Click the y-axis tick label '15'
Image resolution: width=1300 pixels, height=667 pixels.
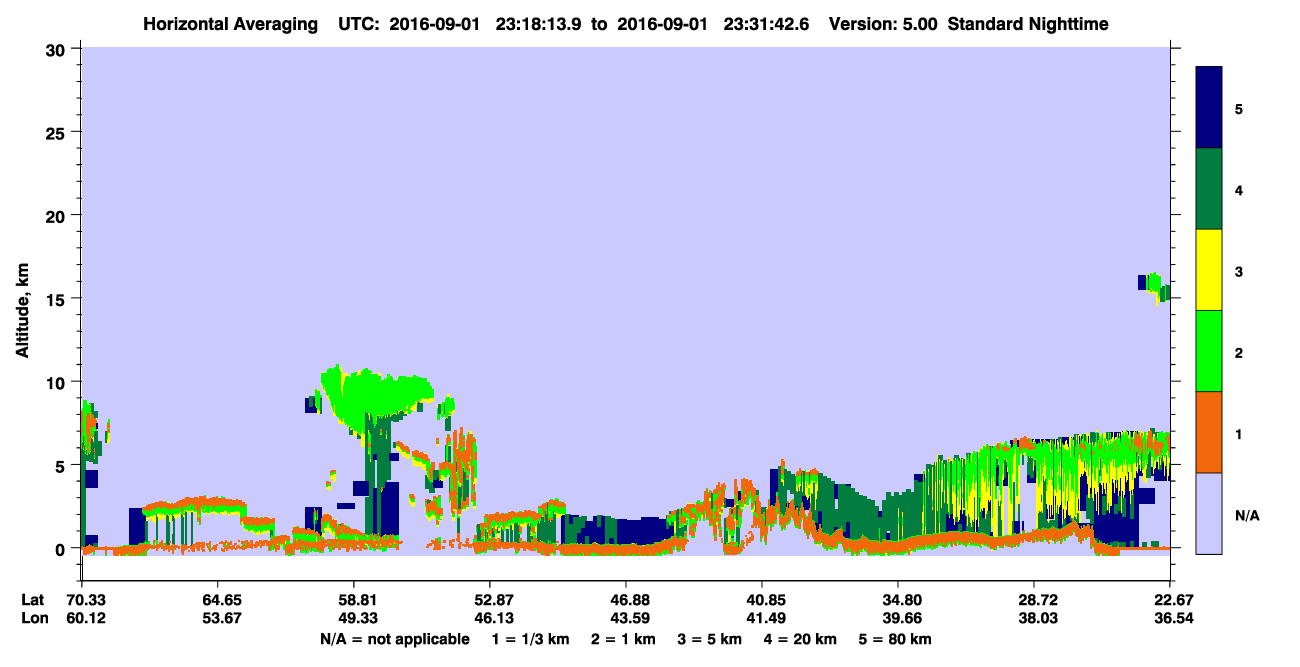click(58, 298)
